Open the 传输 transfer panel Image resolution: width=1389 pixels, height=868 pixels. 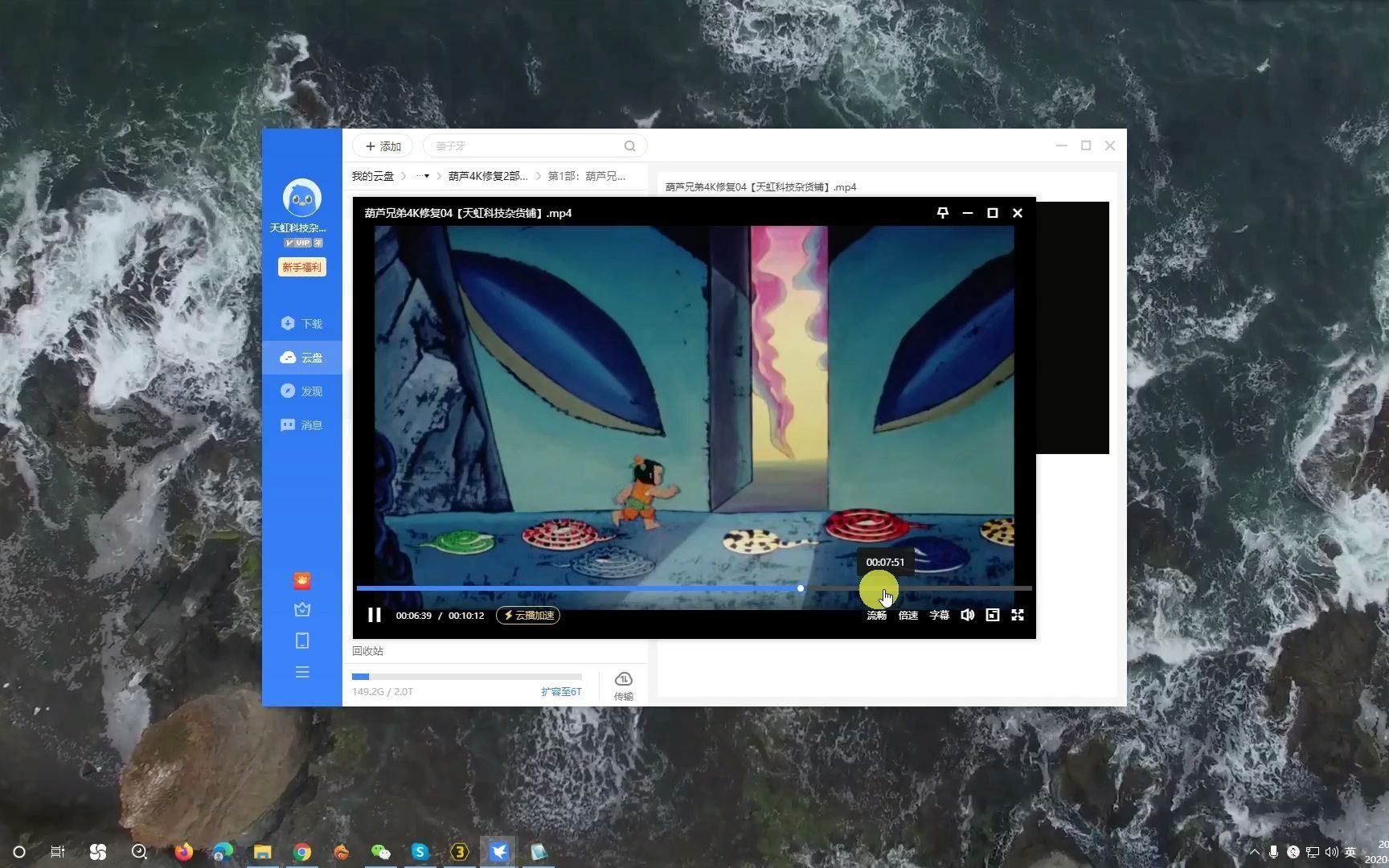click(x=624, y=686)
